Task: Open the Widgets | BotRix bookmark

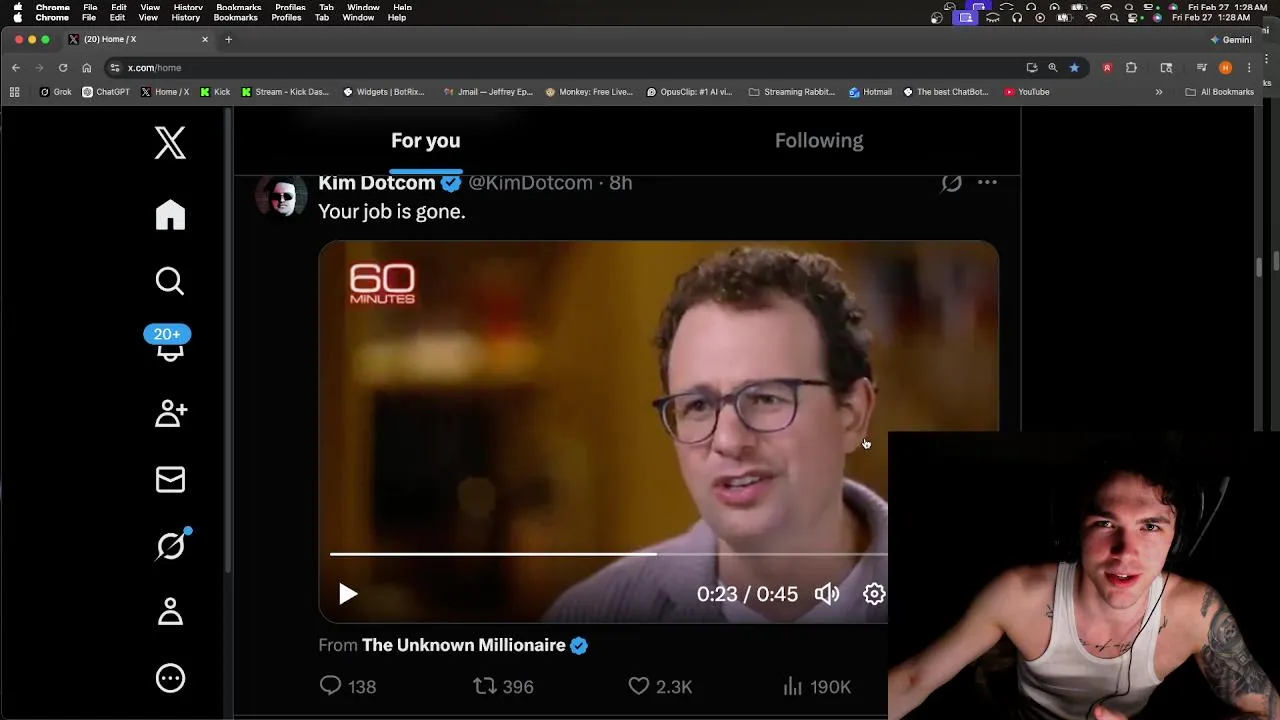Action: pos(384,92)
